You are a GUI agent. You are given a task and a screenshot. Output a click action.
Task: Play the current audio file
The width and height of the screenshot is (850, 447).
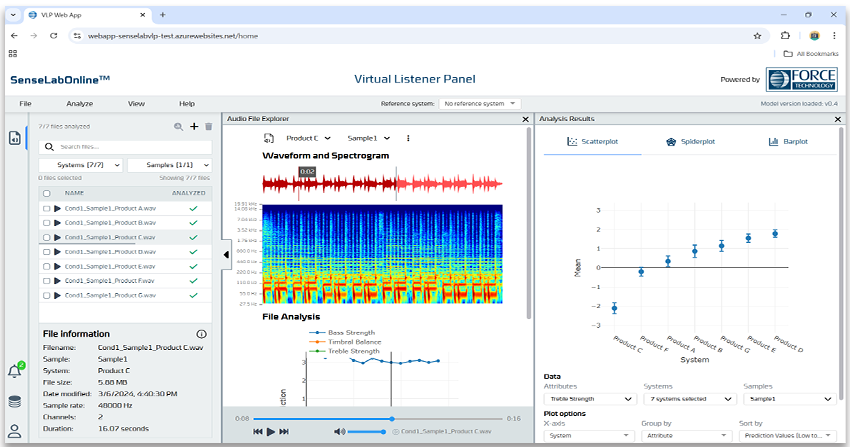pyautogui.click(x=271, y=432)
